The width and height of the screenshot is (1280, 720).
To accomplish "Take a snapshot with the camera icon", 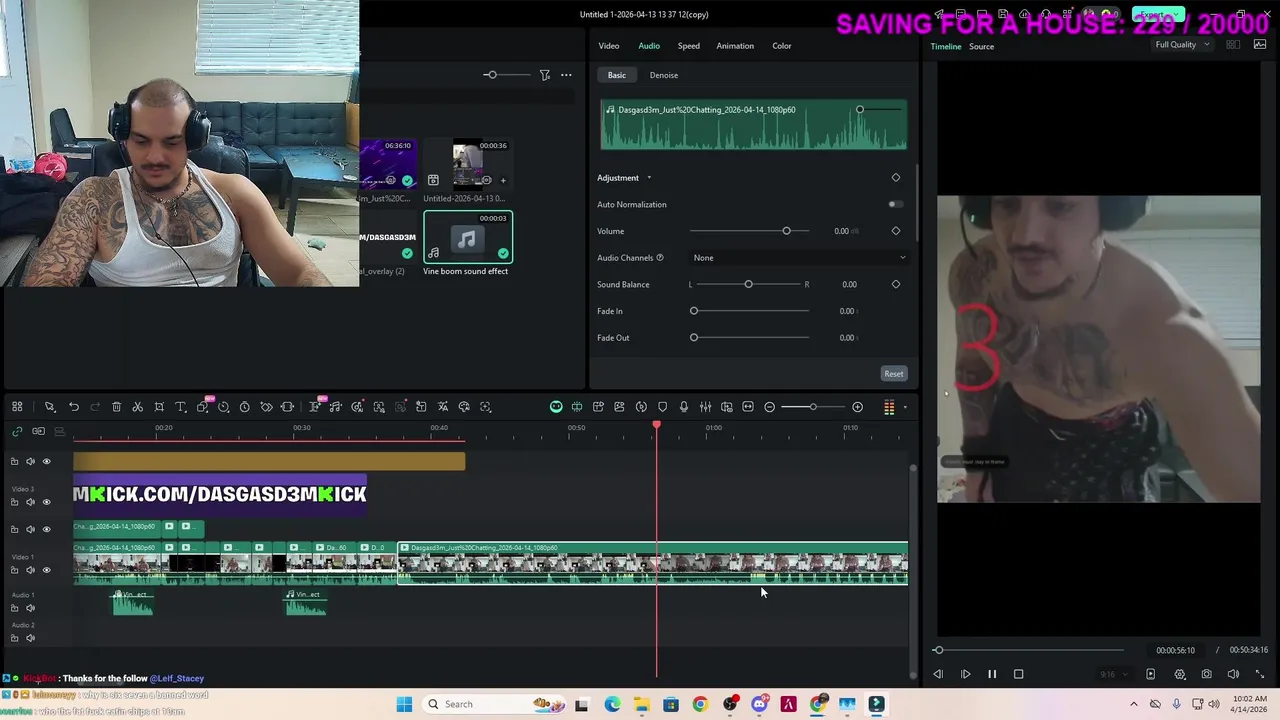I will coord(1206,674).
